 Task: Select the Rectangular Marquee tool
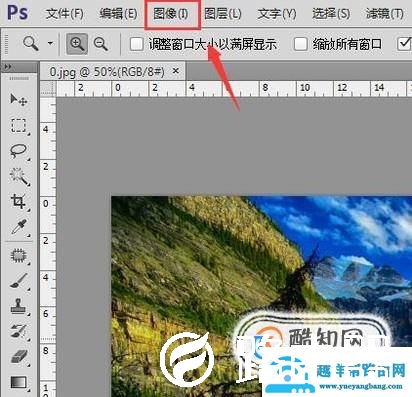[18, 125]
